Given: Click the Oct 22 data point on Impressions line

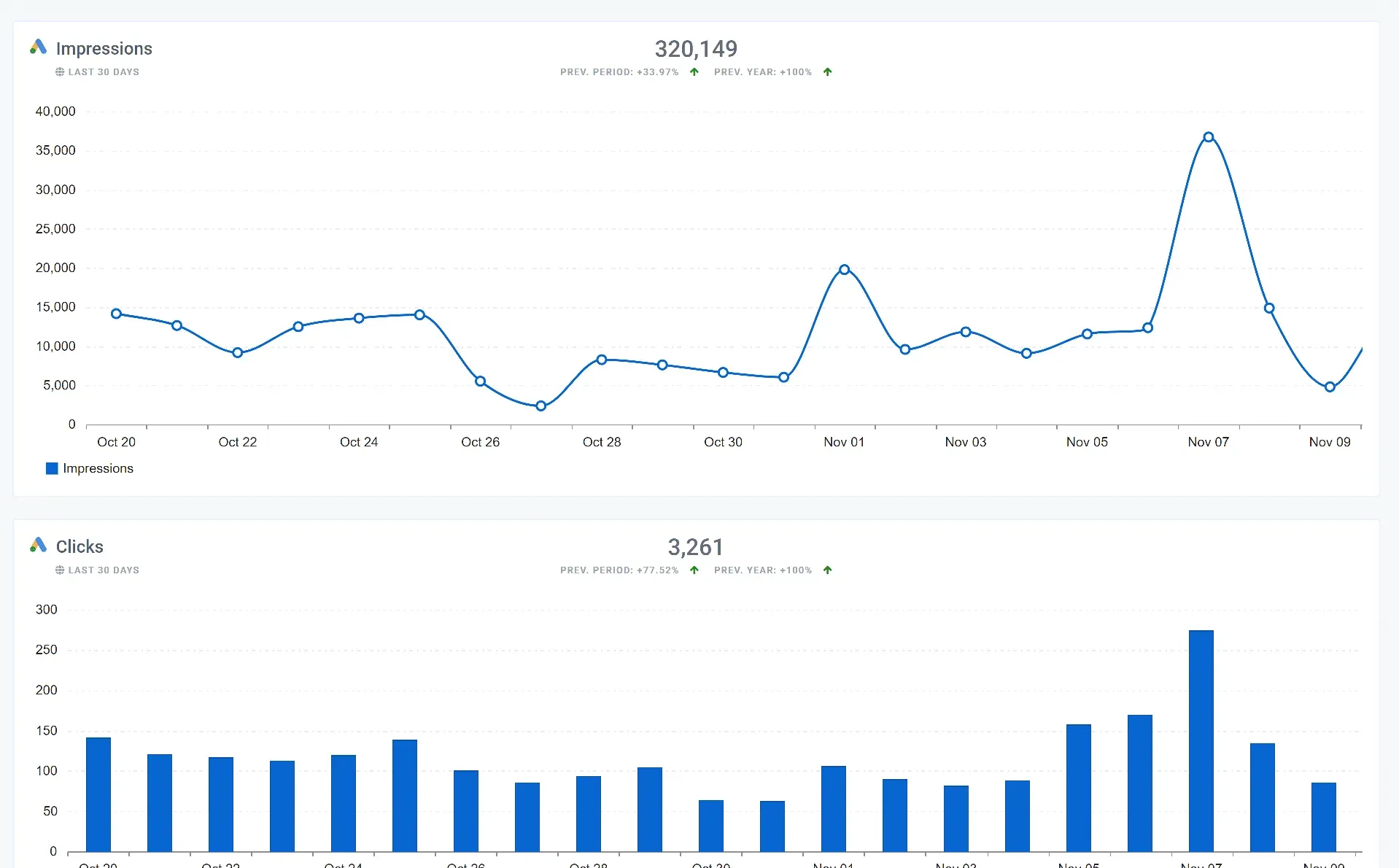Looking at the screenshot, I should point(237,353).
